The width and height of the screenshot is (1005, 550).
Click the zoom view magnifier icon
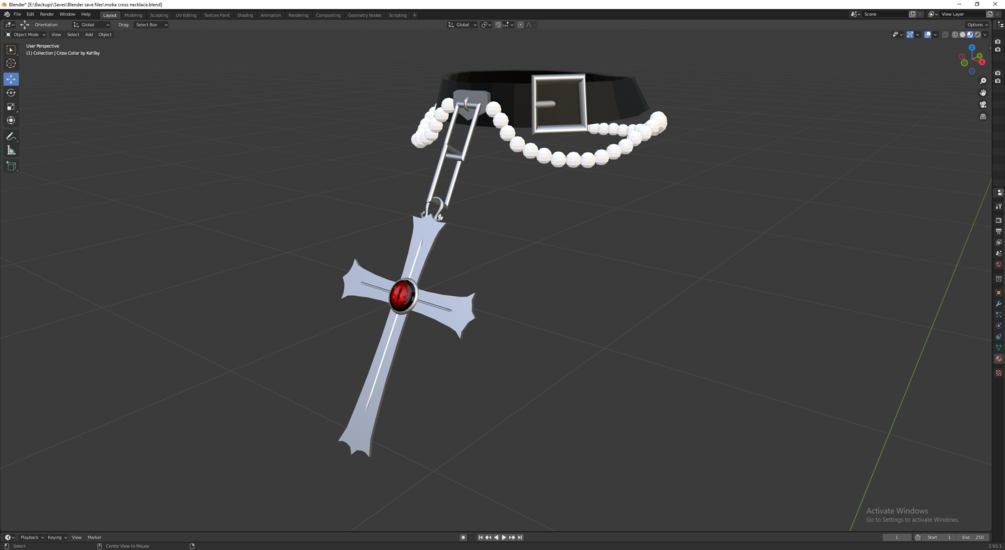[983, 81]
